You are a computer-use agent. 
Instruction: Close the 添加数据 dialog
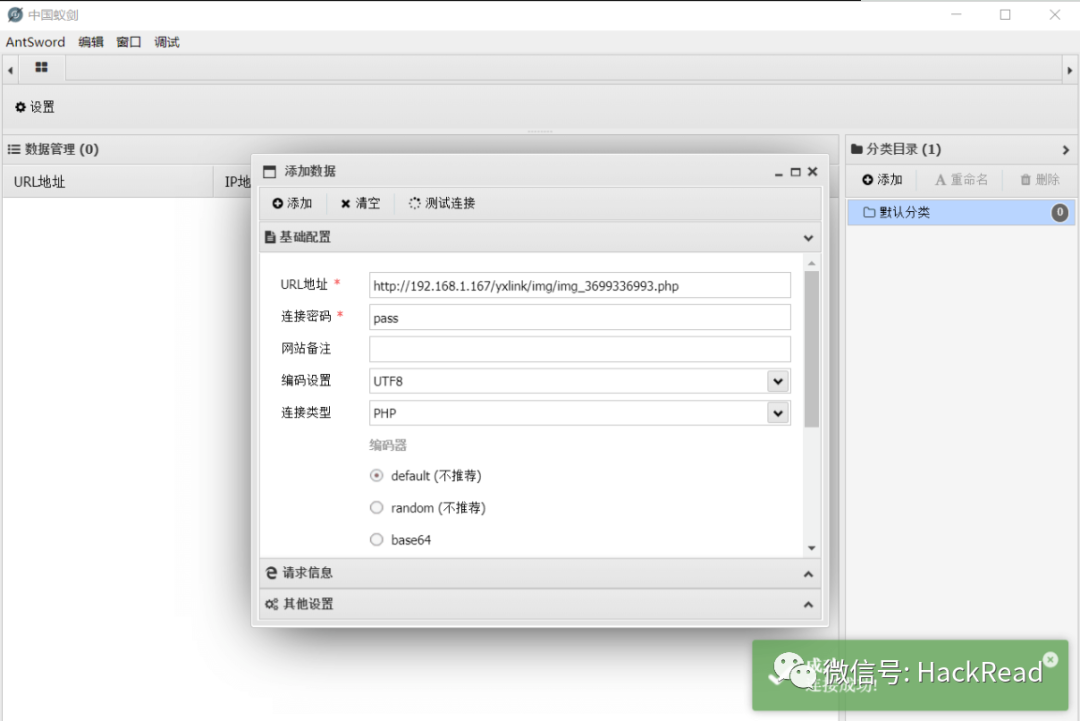point(813,171)
